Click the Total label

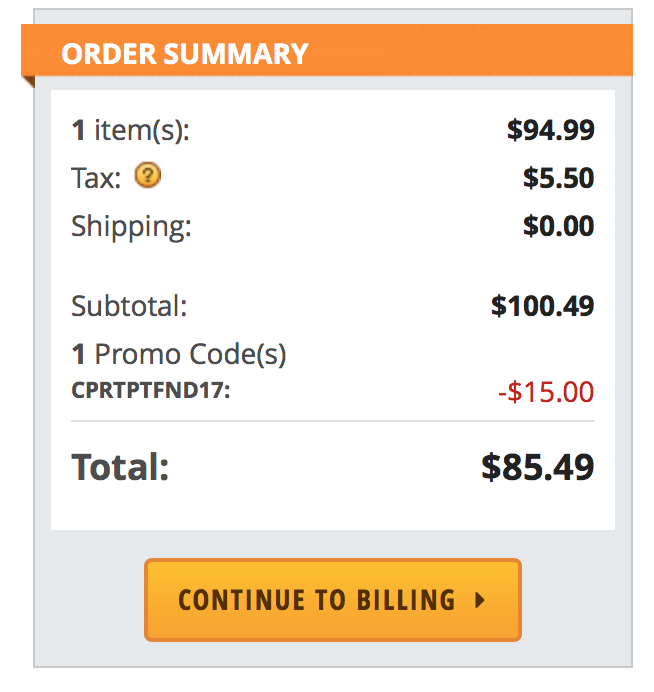coord(120,466)
